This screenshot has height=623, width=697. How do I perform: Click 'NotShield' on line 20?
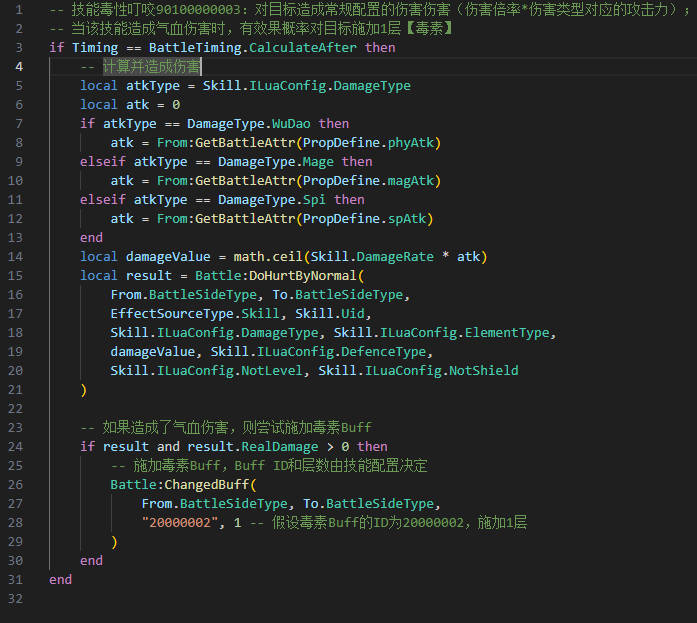coord(484,371)
